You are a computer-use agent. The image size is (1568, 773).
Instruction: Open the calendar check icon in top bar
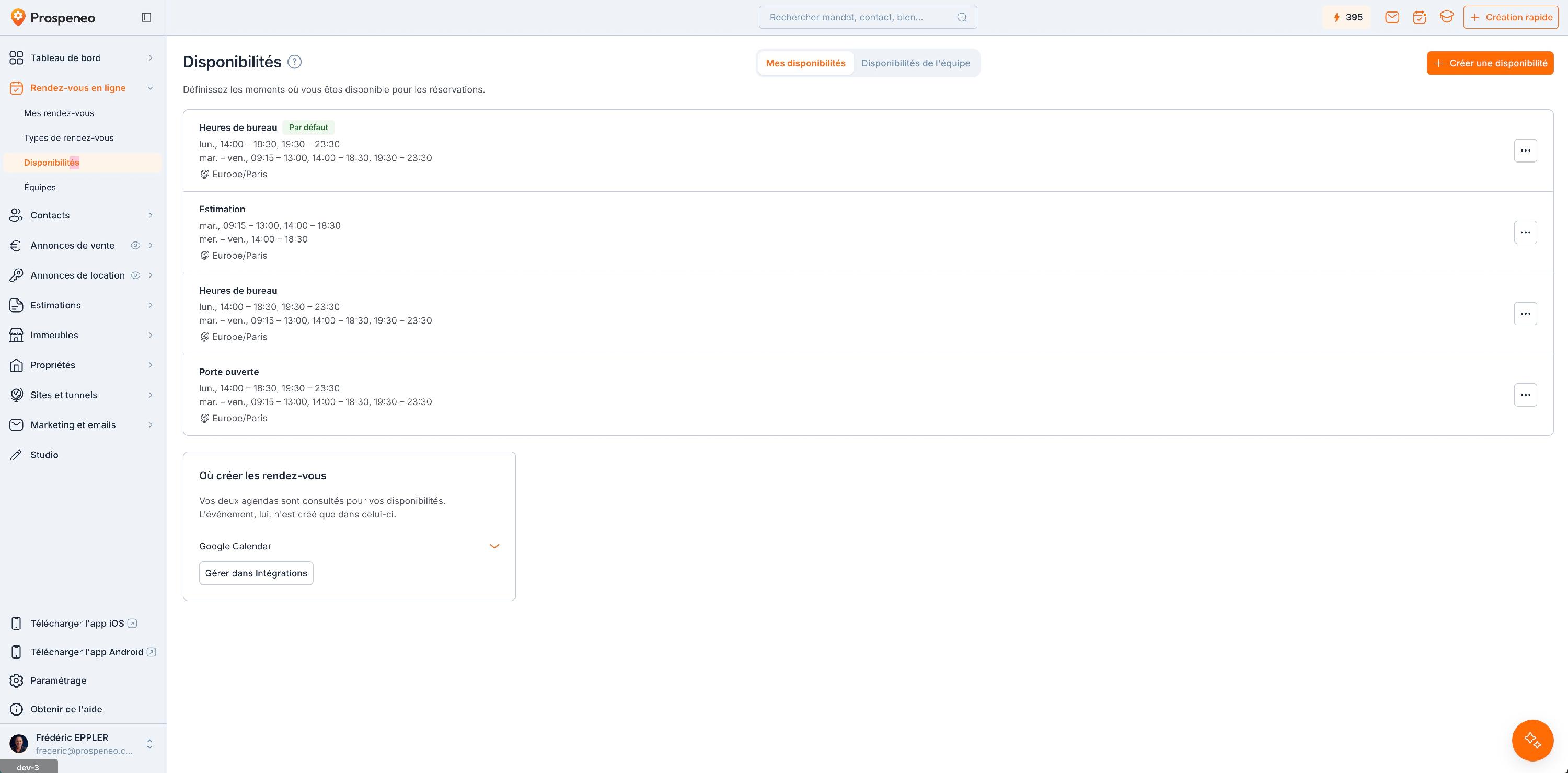pyautogui.click(x=1420, y=17)
